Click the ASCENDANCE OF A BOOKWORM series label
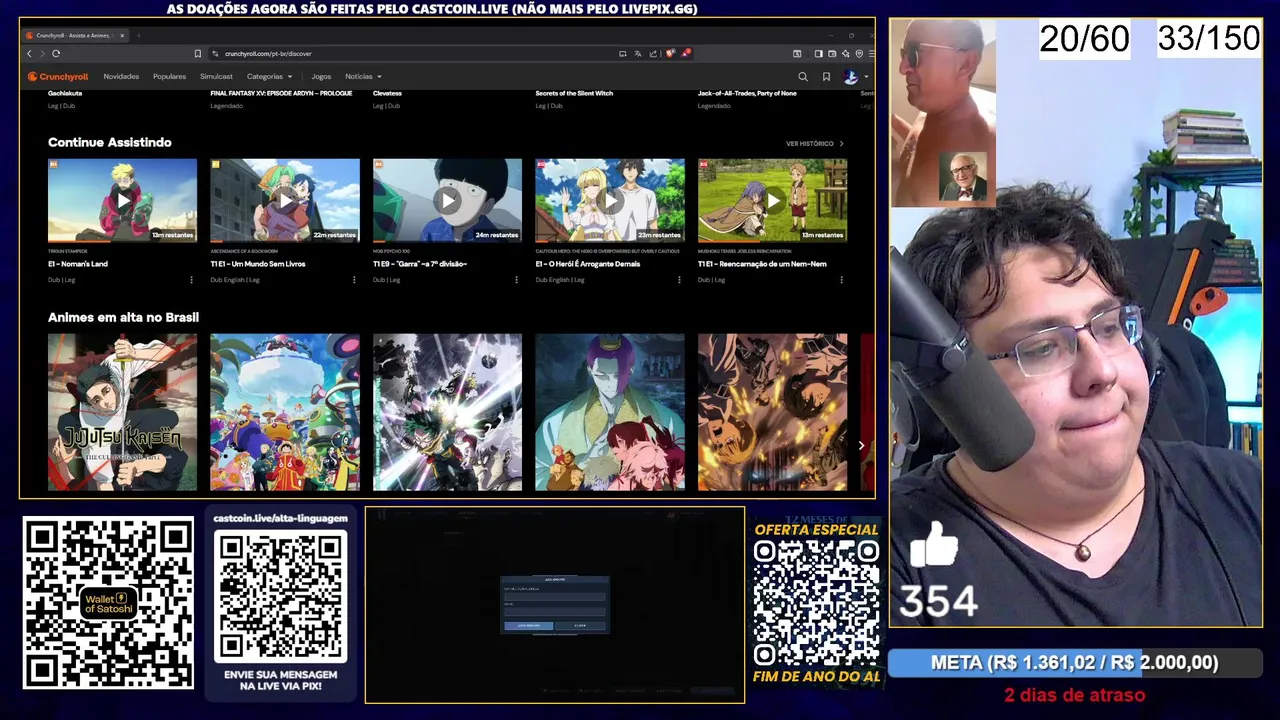This screenshot has height=720, width=1280. click(x=246, y=251)
